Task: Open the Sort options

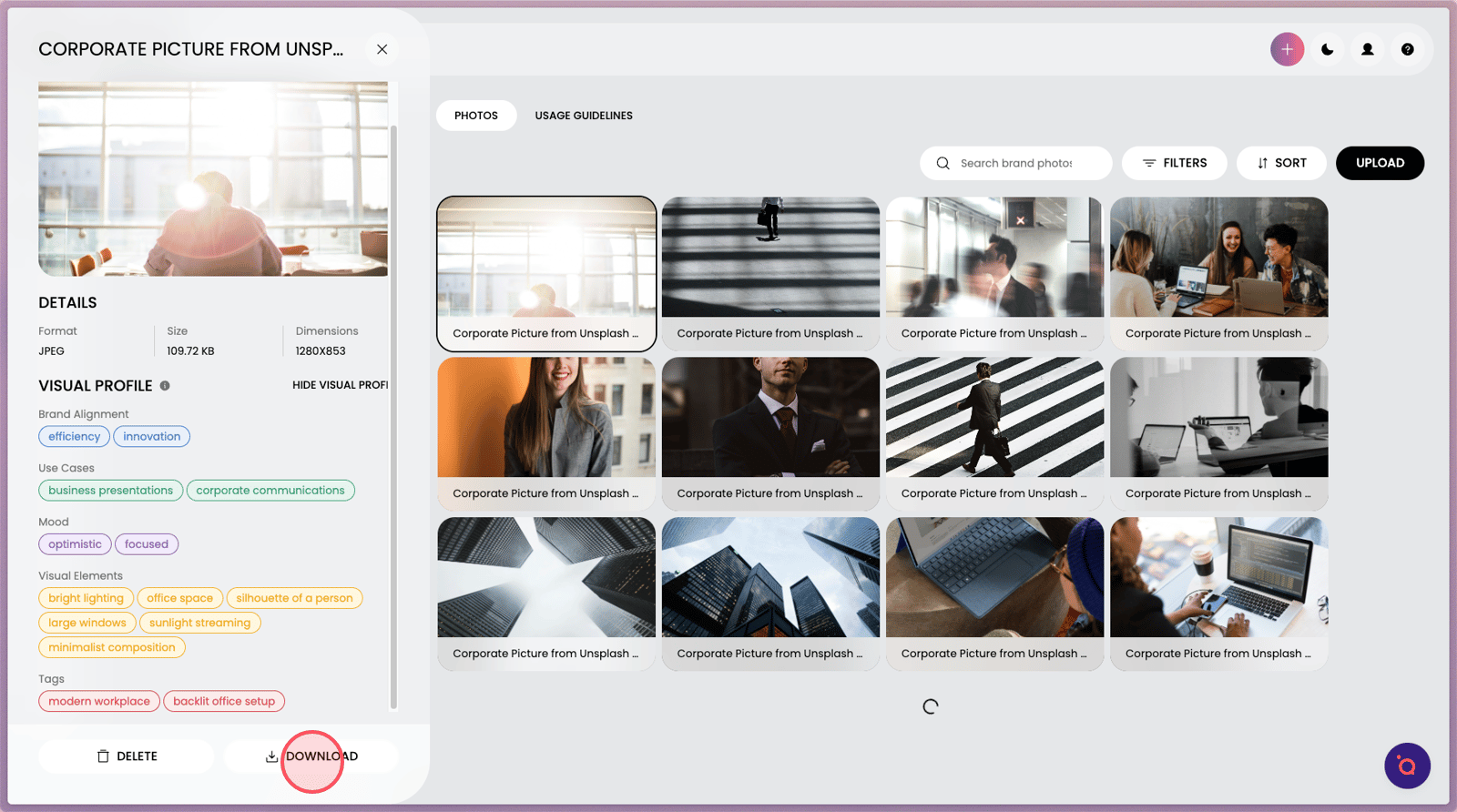Action: [1280, 163]
